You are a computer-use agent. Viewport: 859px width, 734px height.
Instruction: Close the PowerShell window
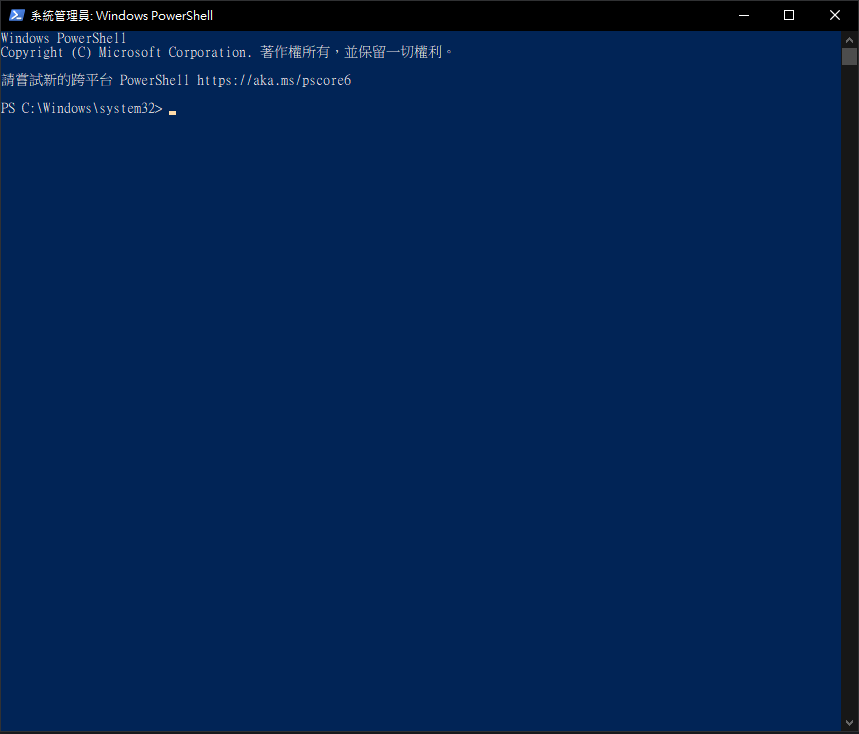click(x=835, y=15)
